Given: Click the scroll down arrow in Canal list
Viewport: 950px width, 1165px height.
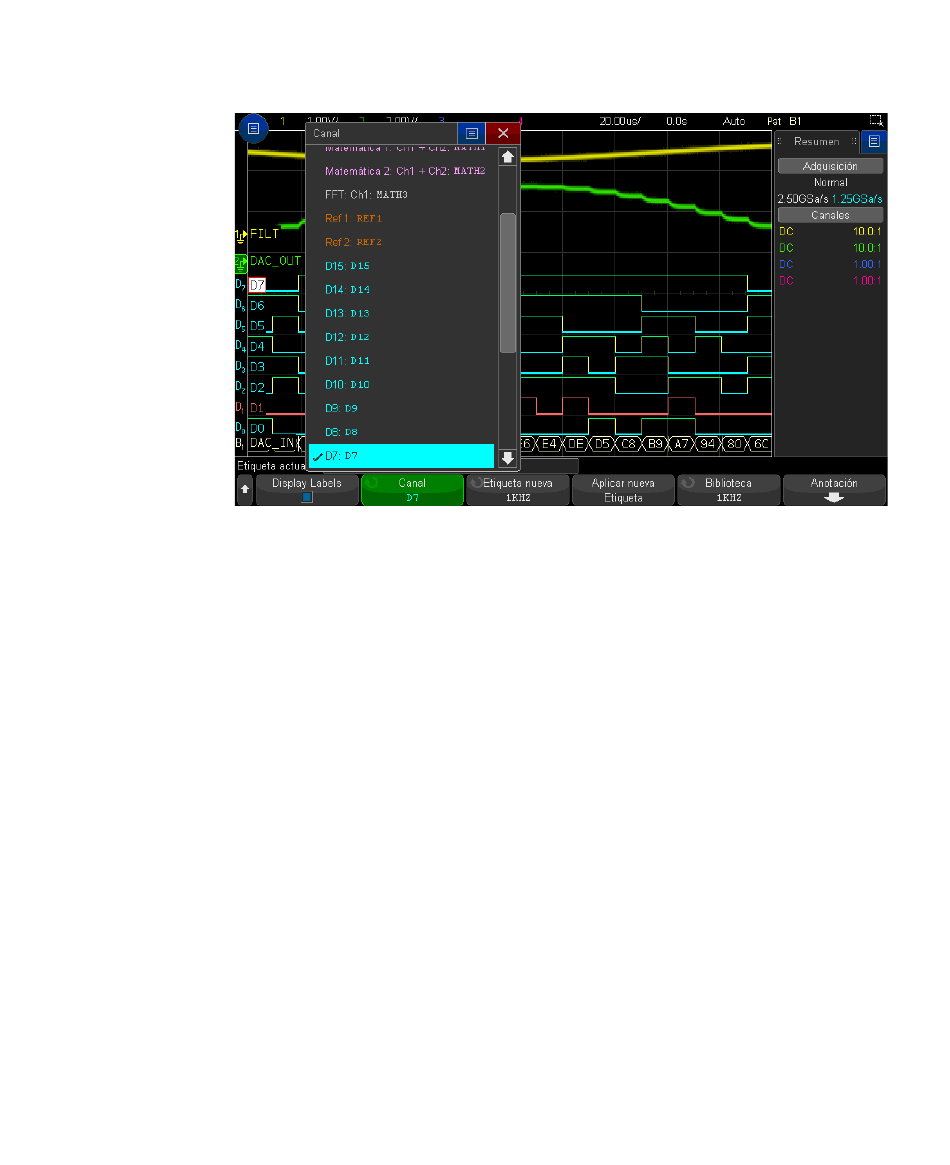Looking at the screenshot, I should (507, 458).
